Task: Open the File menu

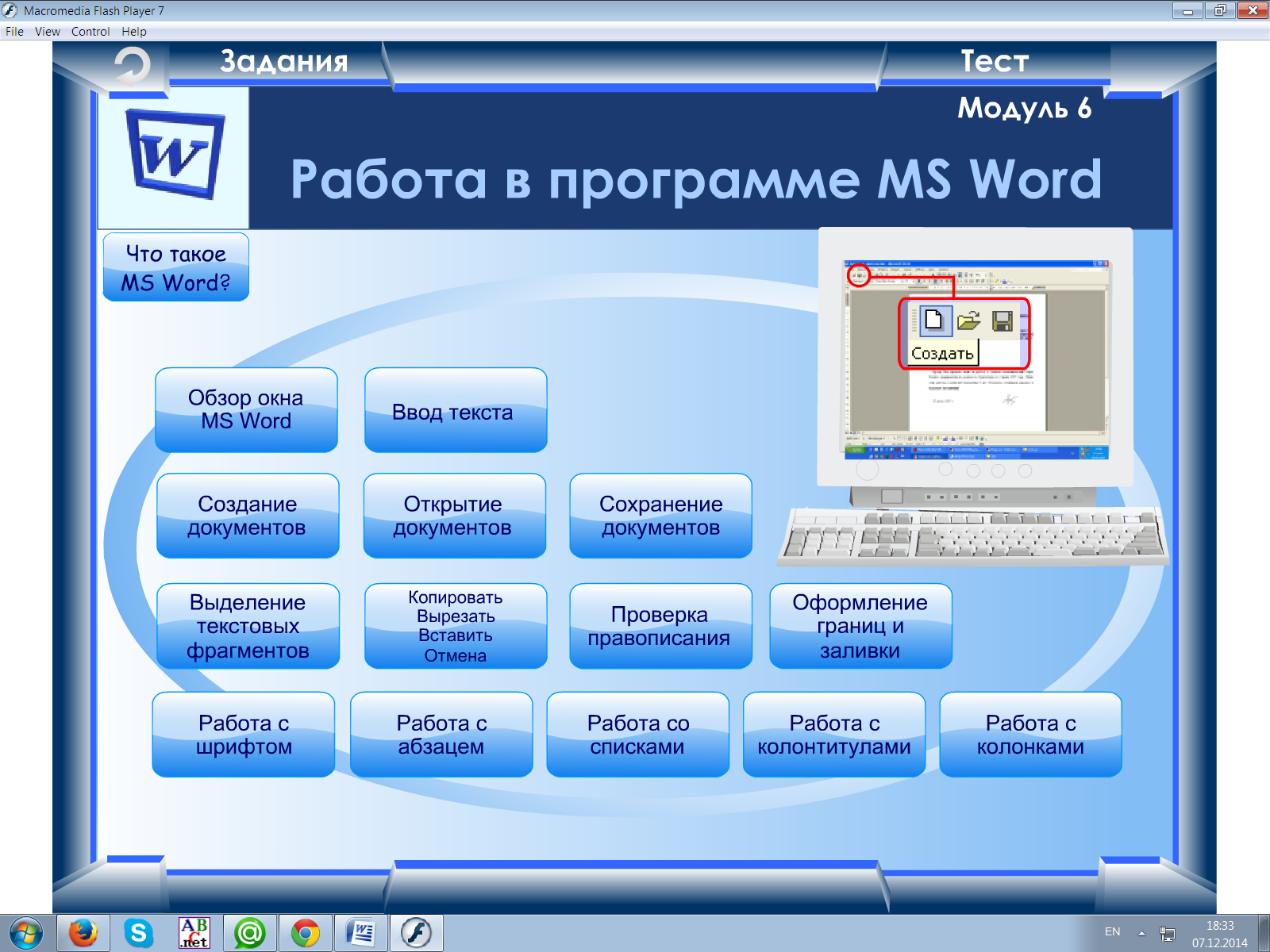Action: (14, 32)
